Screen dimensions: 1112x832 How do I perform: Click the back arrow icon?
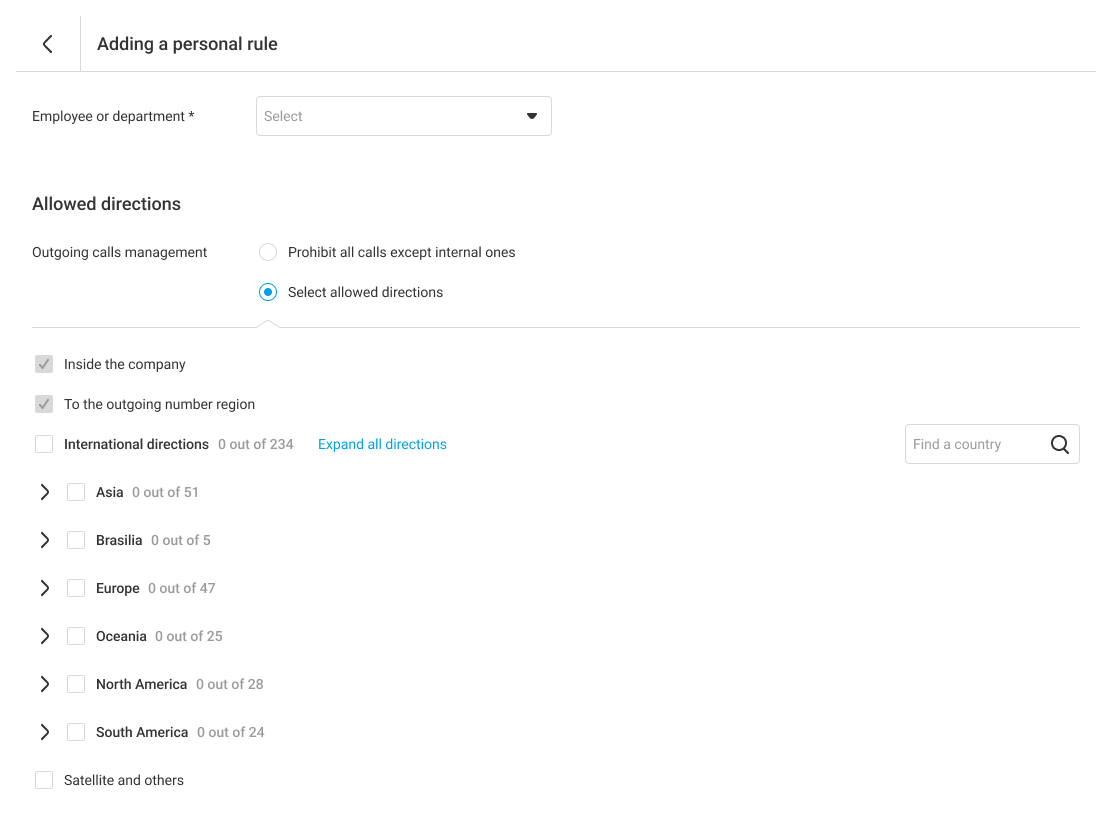point(47,44)
